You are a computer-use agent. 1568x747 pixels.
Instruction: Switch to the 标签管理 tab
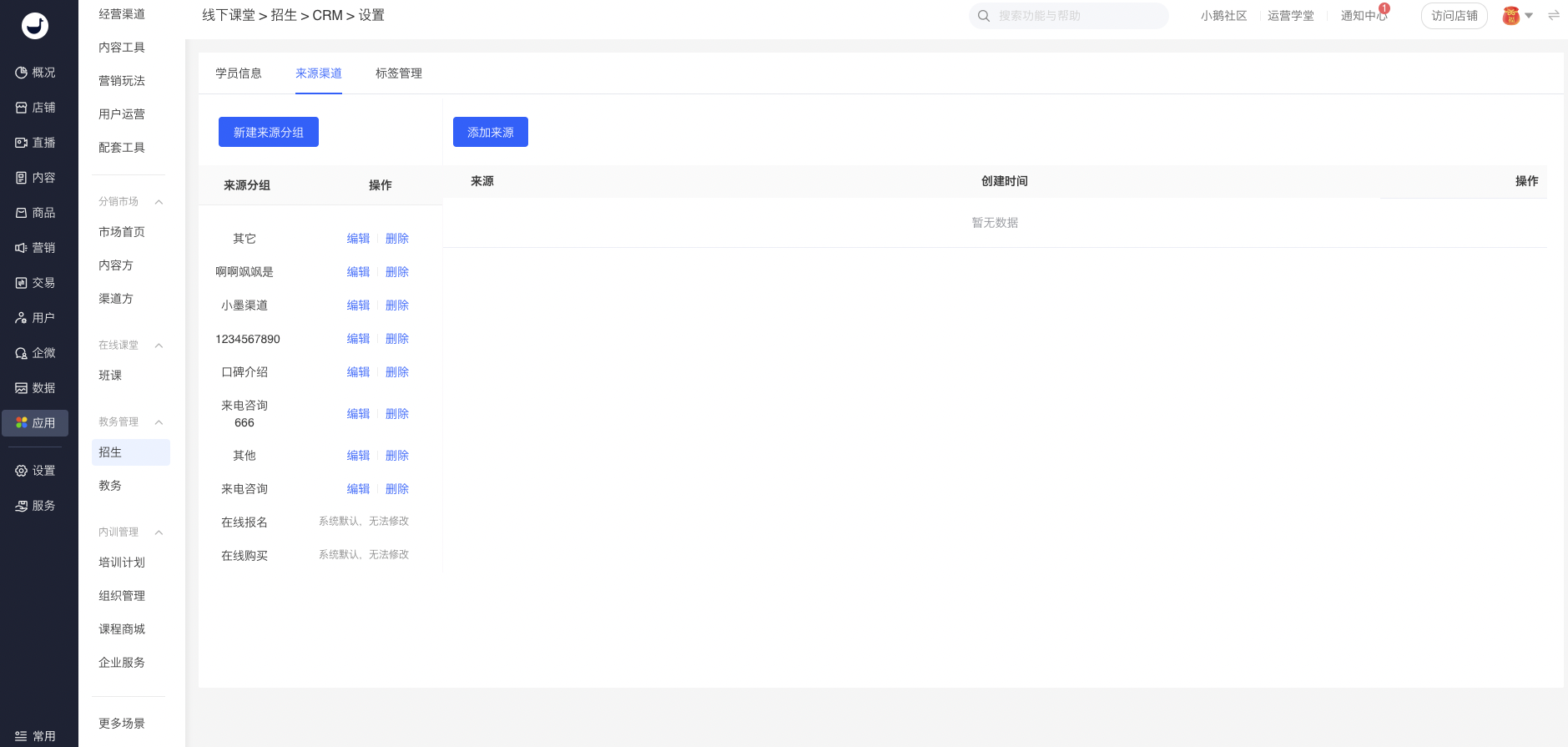tap(399, 73)
